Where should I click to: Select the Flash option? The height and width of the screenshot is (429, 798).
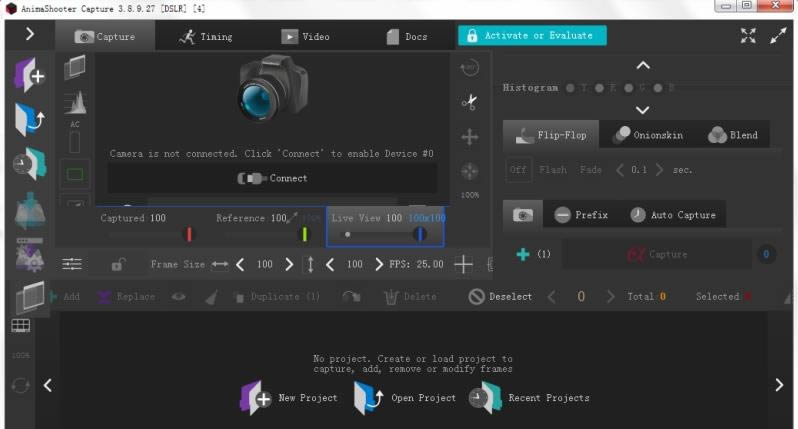pos(553,169)
